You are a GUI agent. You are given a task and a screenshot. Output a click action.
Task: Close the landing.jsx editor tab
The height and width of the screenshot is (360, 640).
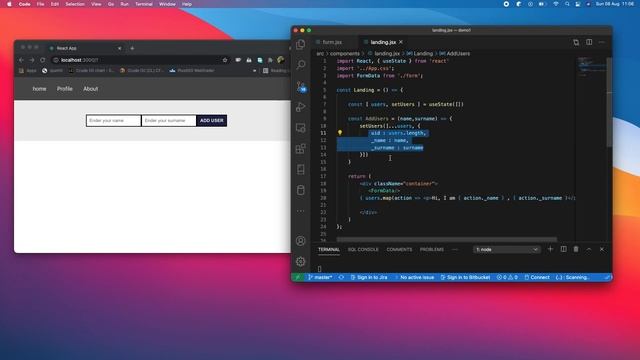(401, 42)
